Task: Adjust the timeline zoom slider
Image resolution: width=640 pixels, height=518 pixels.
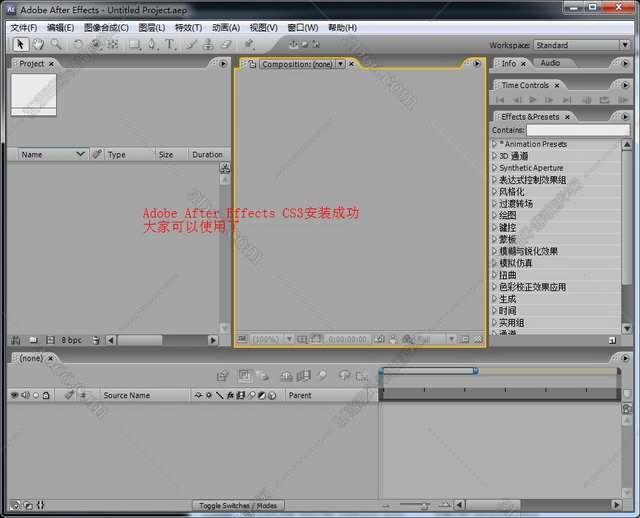Action: tap(415, 505)
